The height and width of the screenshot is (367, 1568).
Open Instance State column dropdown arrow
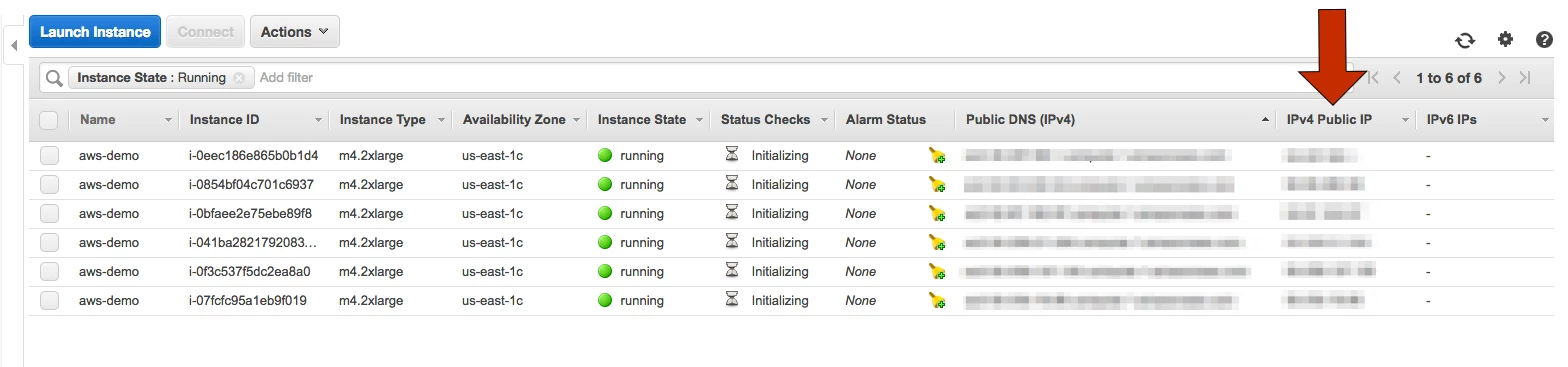pyautogui.click(x=701, y=120)
